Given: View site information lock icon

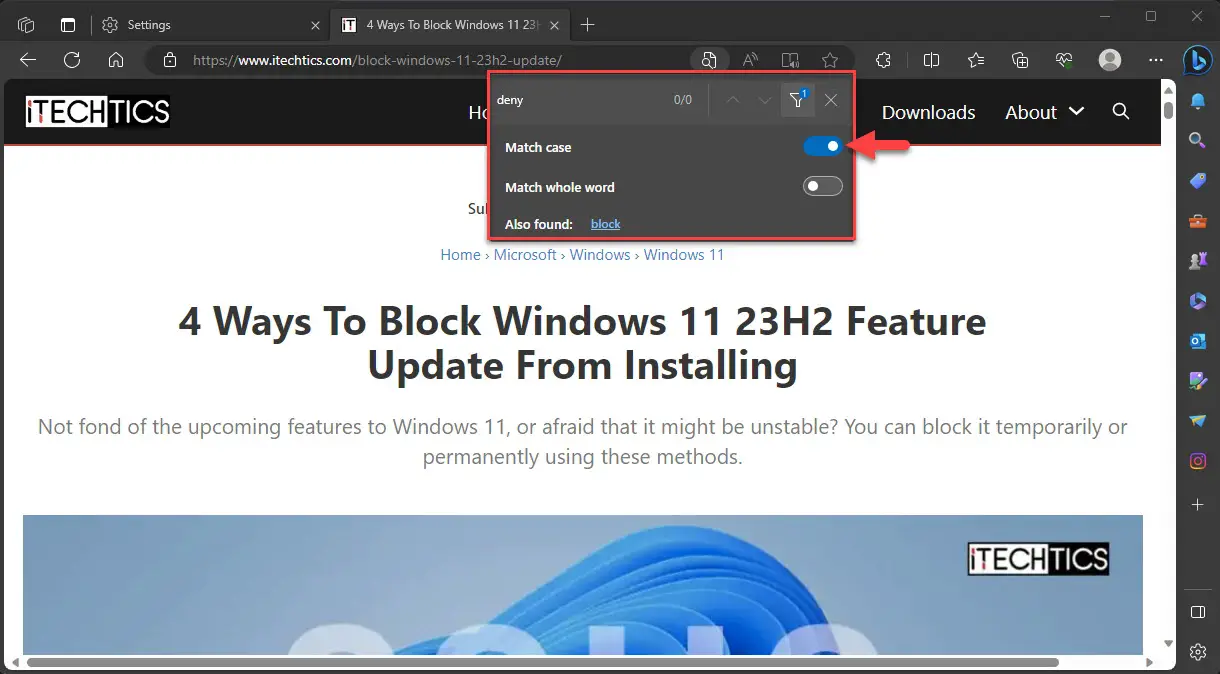Looking at the screenshot, I should 170,60.
